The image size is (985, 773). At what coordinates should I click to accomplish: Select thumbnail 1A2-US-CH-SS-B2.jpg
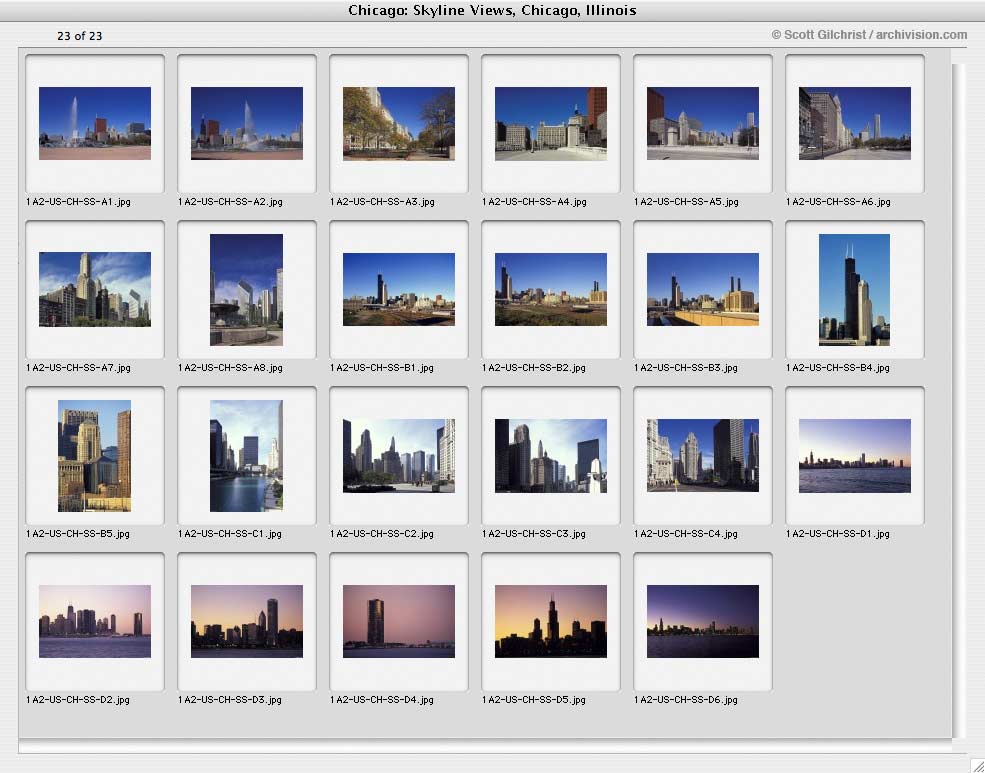coord(551,289)
